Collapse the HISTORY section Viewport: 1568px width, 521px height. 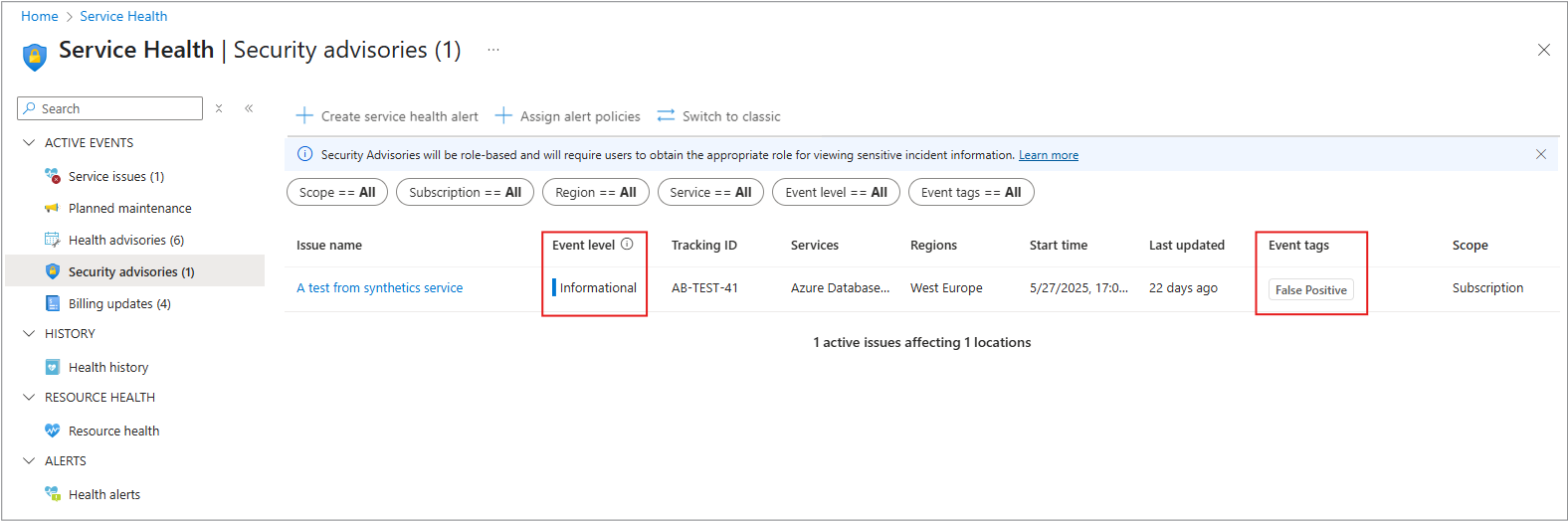(x=29, y=333)
